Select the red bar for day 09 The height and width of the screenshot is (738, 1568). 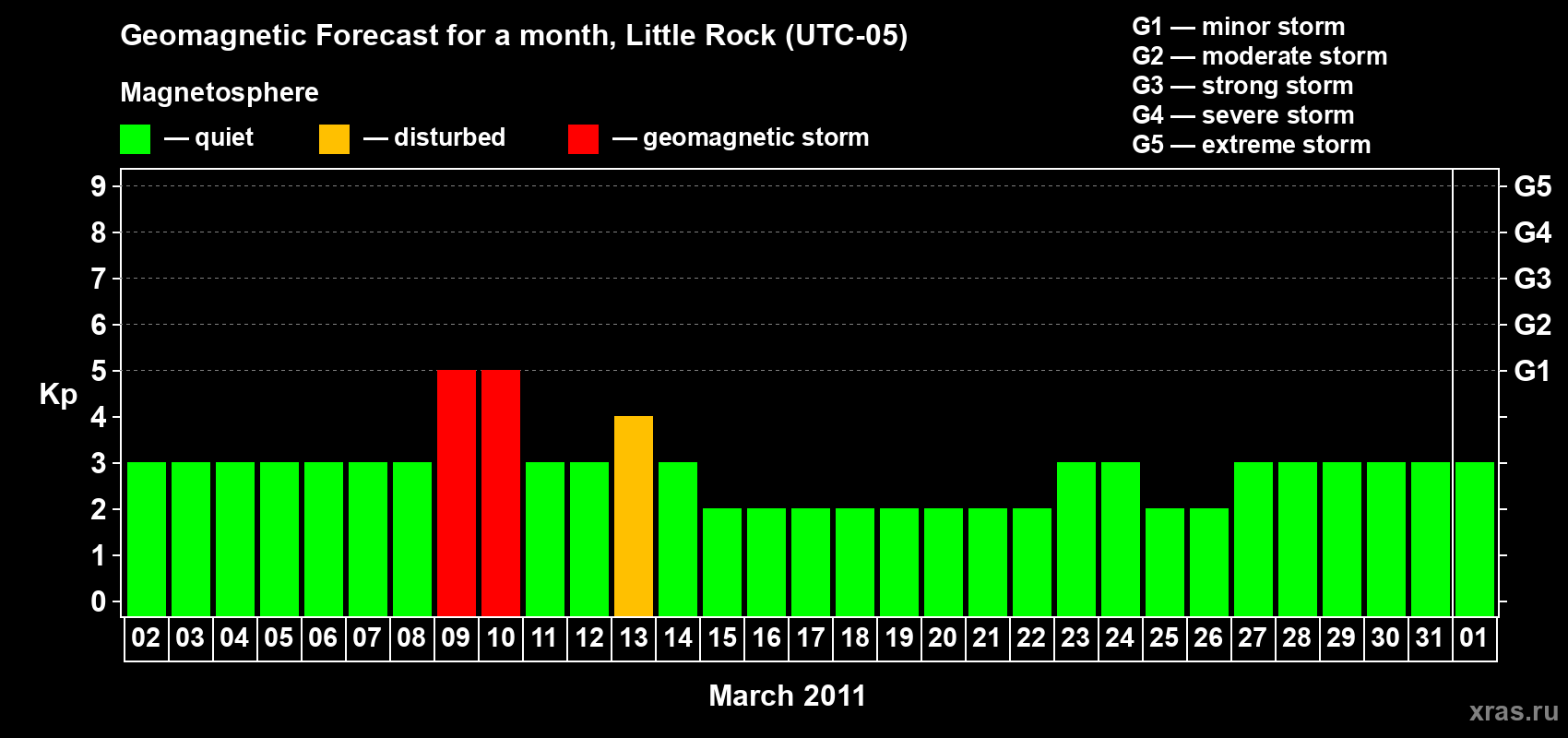pos(457,493)
